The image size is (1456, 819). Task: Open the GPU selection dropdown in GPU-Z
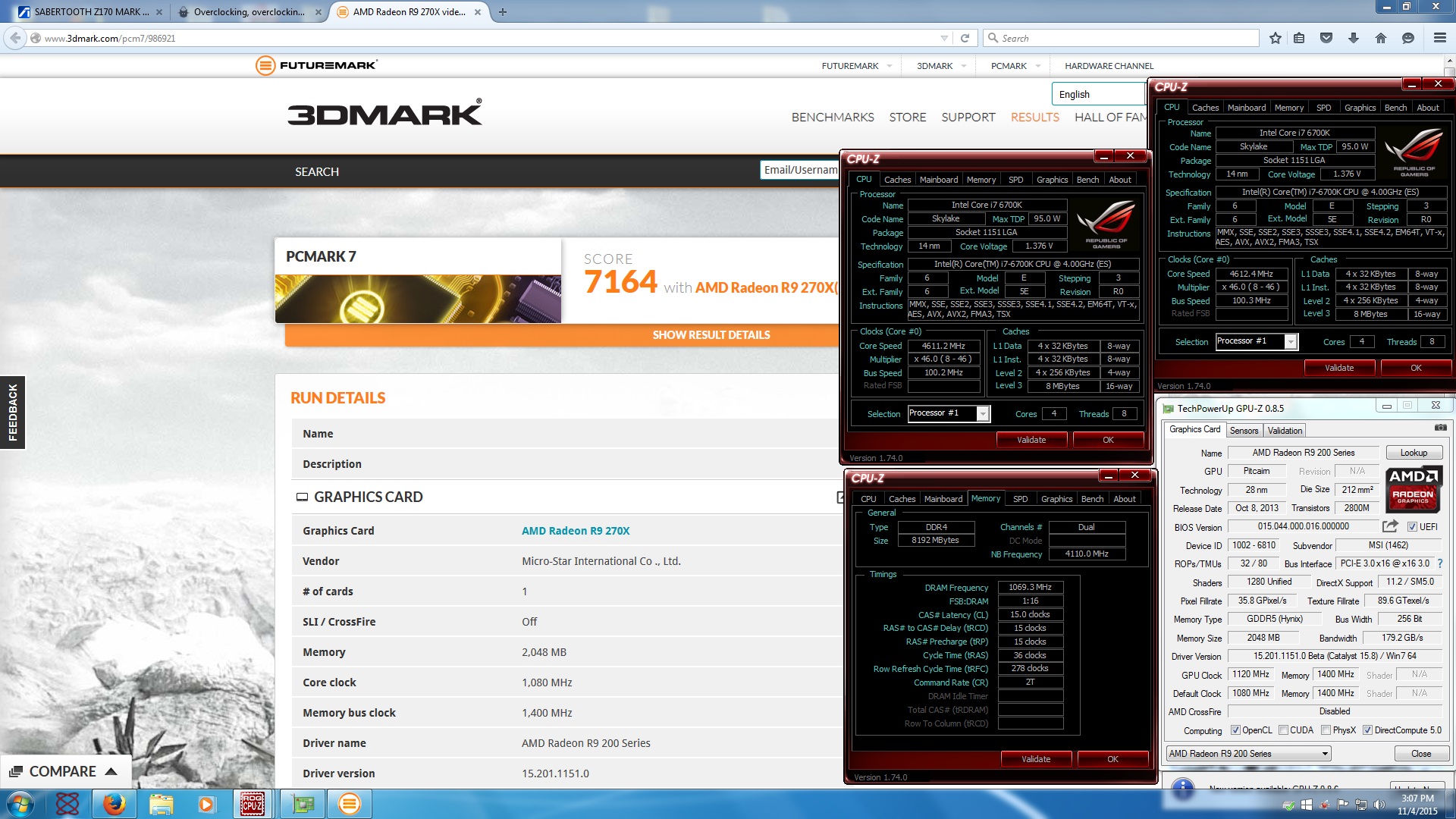point(1249,754)
